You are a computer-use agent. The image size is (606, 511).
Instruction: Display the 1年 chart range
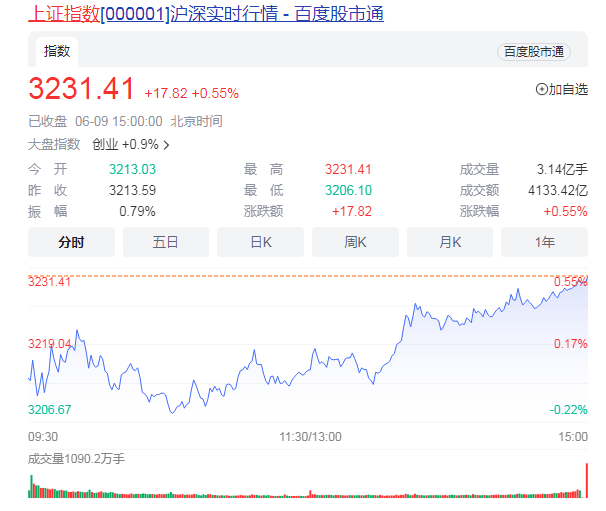(544, 242)
